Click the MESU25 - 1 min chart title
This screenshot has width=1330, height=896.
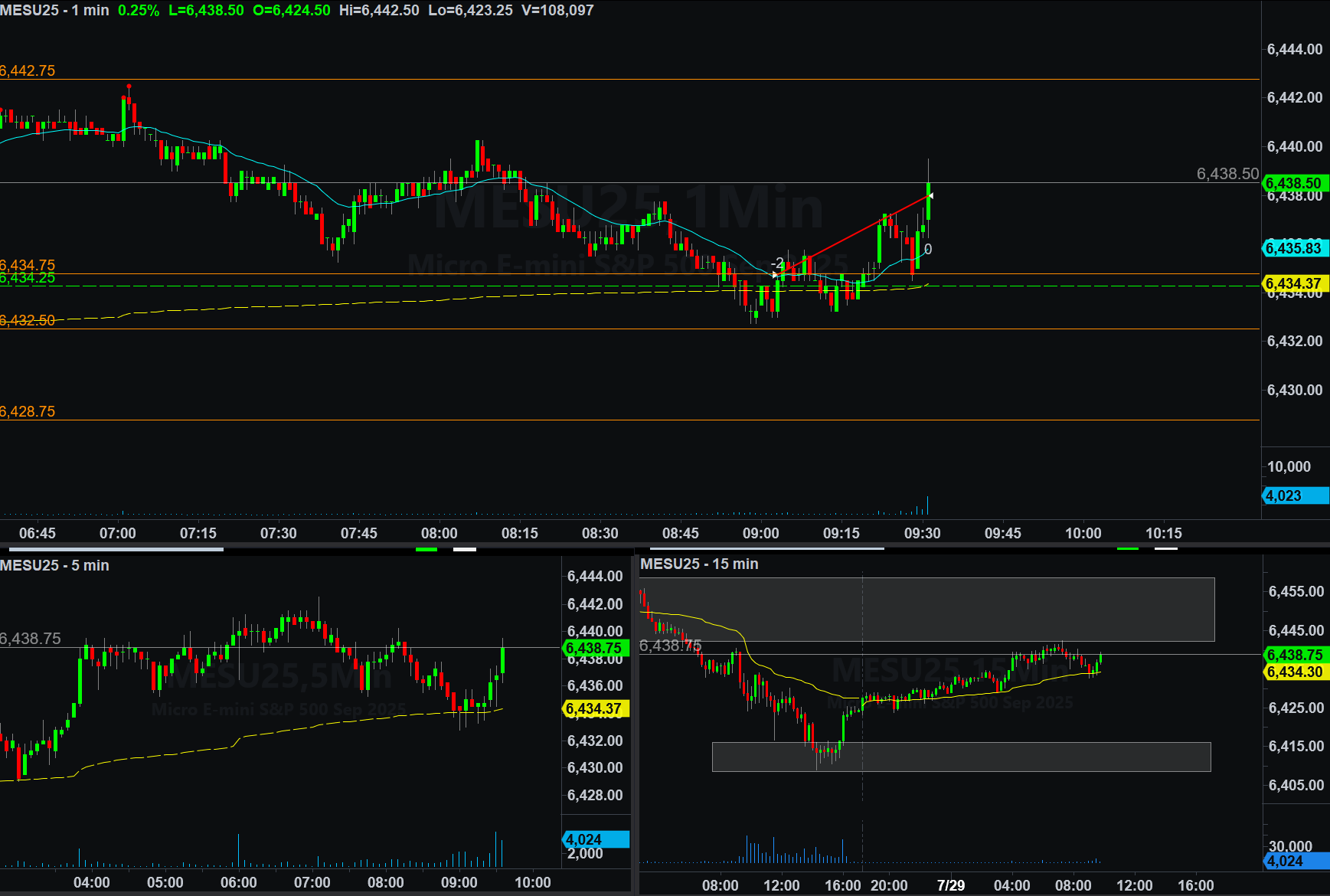pos(54,11)
